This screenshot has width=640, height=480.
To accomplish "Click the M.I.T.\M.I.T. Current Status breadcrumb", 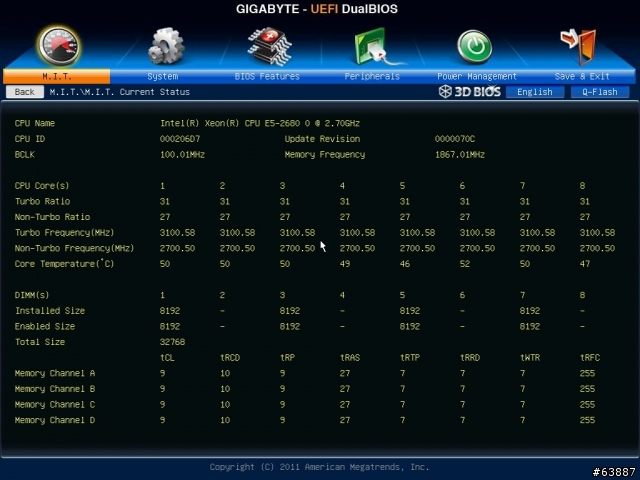I will 120,92.
